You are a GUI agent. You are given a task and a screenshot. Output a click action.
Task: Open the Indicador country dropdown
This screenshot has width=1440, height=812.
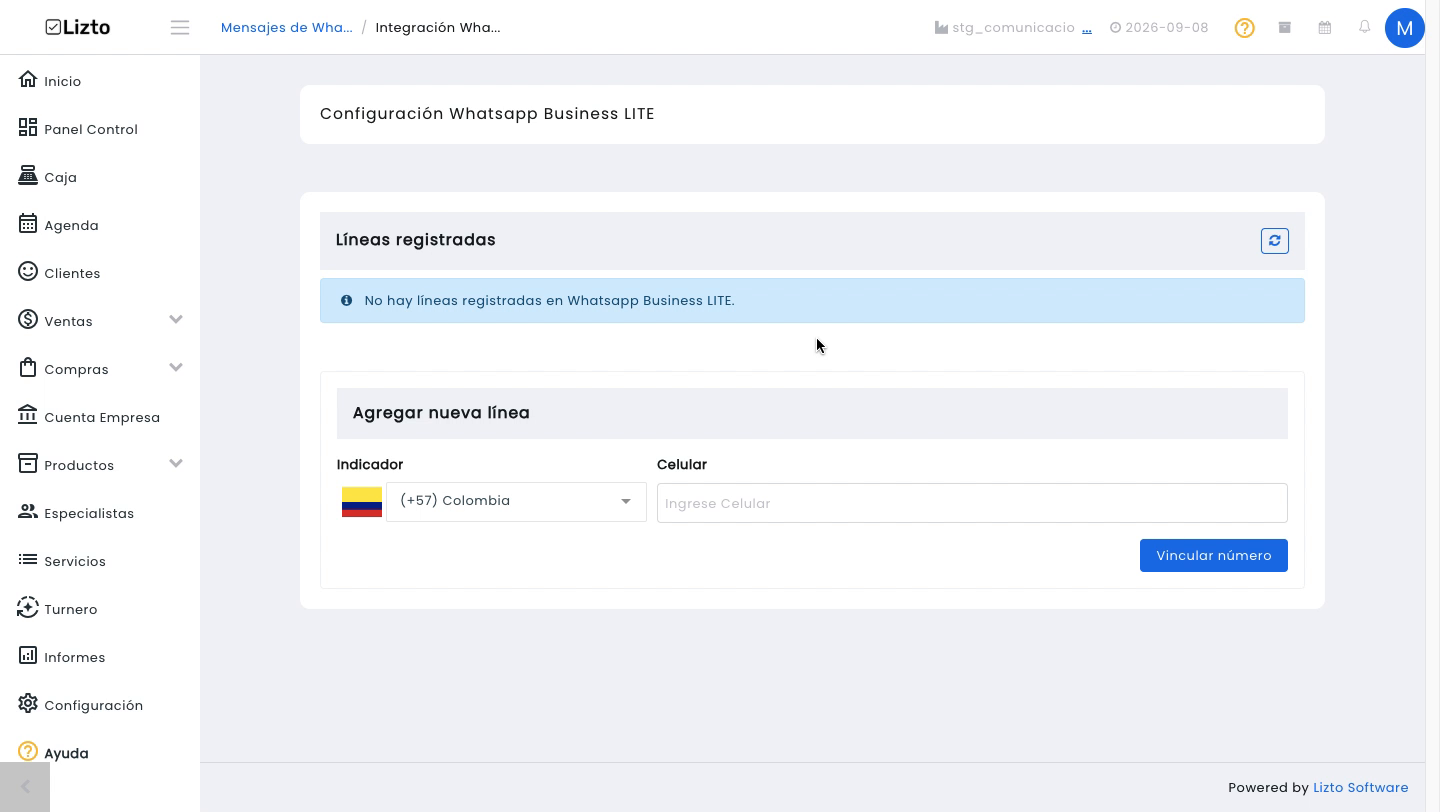[516, 502]
